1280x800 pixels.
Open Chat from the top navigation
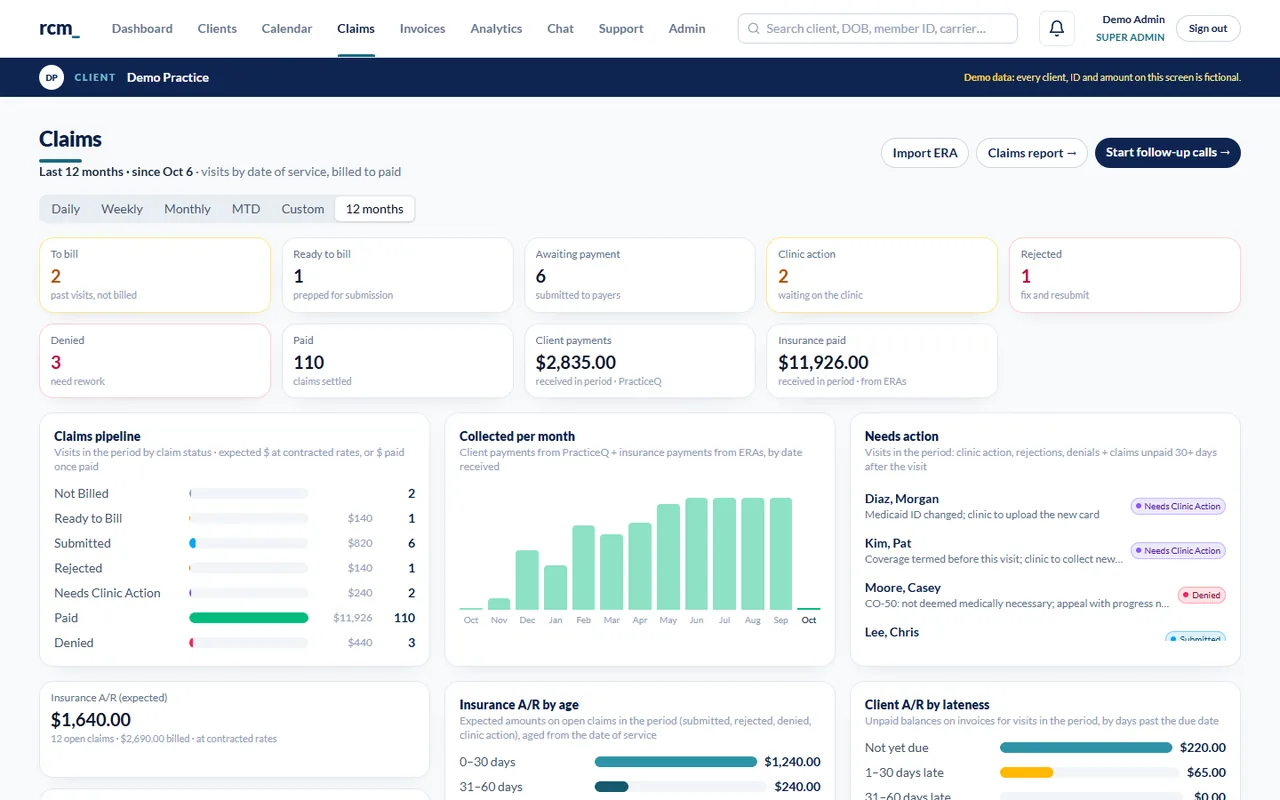560,29
